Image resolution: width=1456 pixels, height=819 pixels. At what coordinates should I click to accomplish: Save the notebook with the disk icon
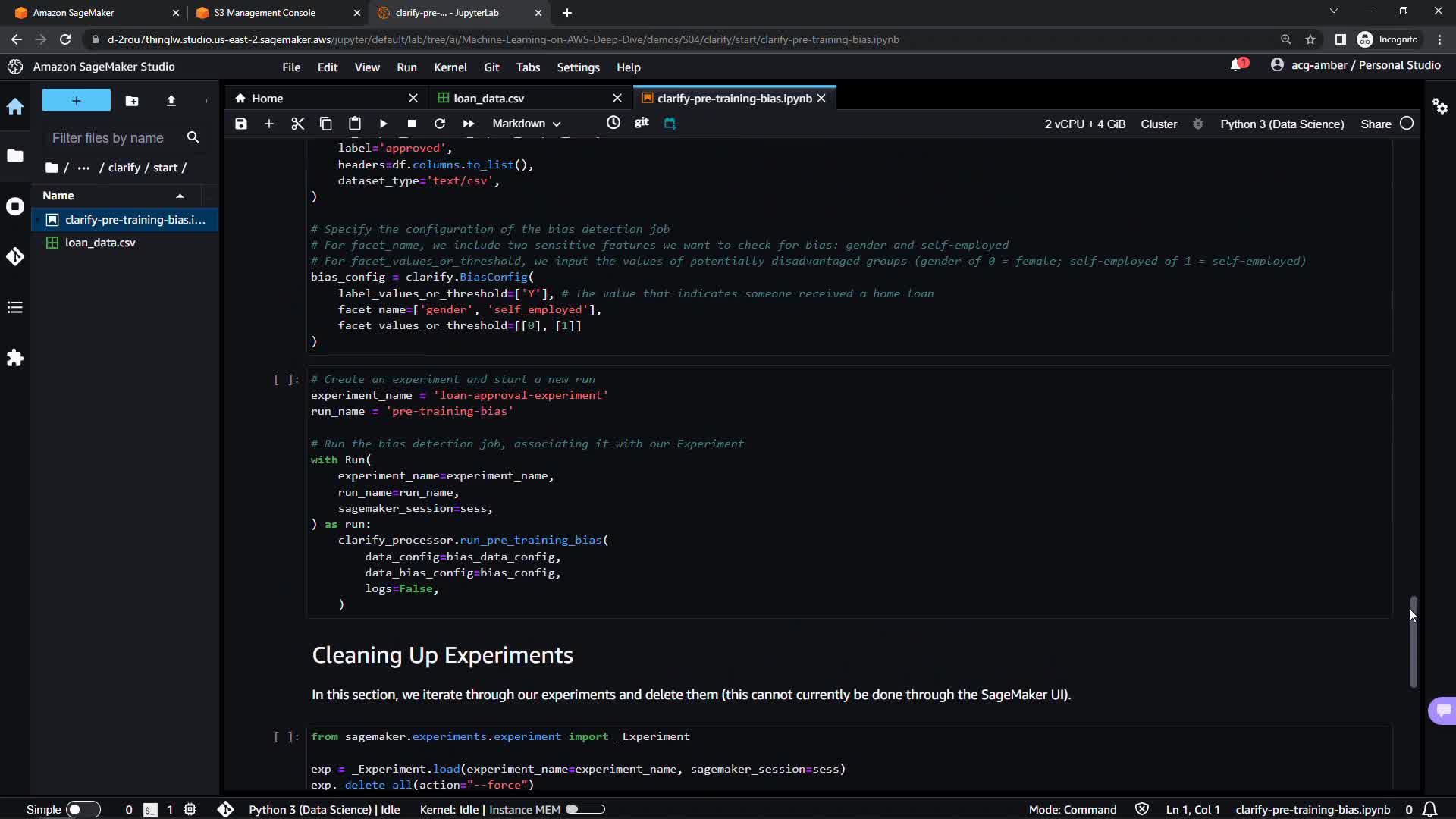(x=241, y=124)
